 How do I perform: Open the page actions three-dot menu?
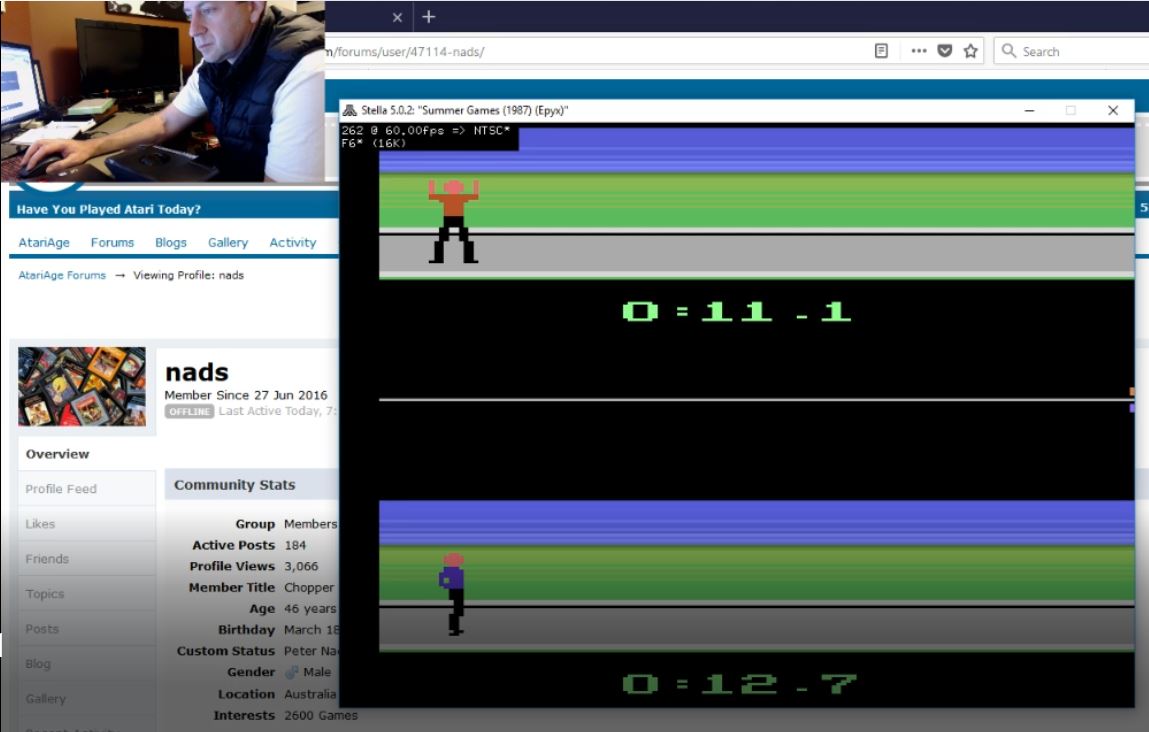click(918, 51)
